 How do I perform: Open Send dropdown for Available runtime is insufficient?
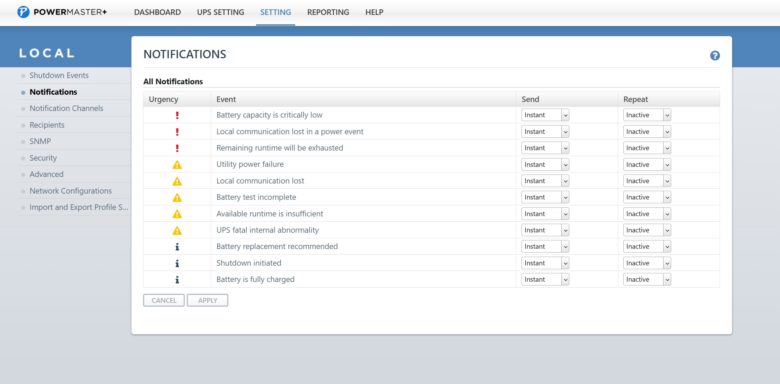pyautogui.click(x=545, y=214)
